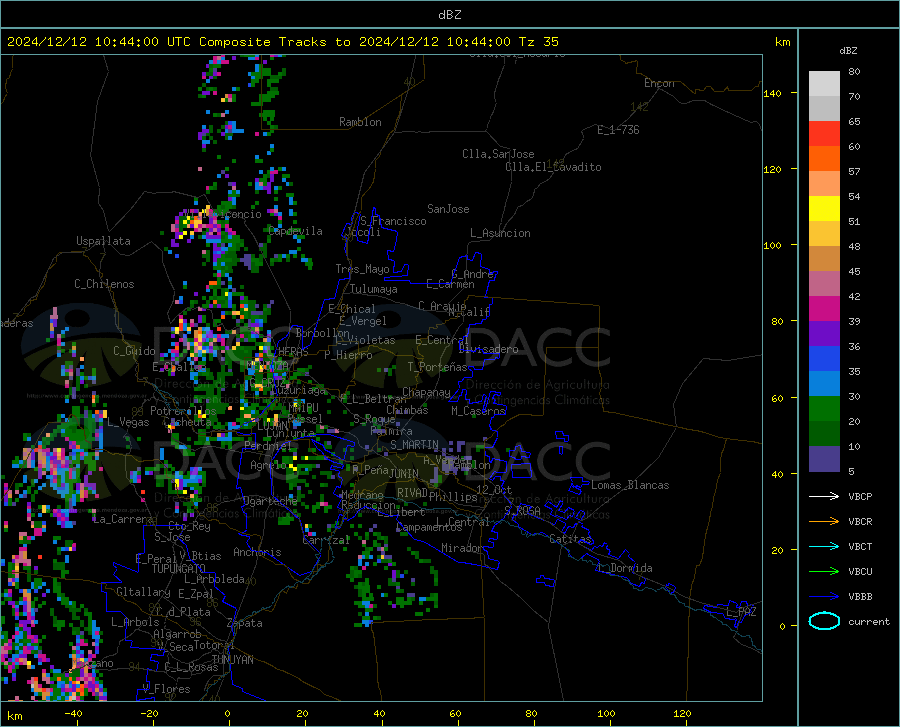
Task: Click the Gltallary map label
Action: point(143,592)
